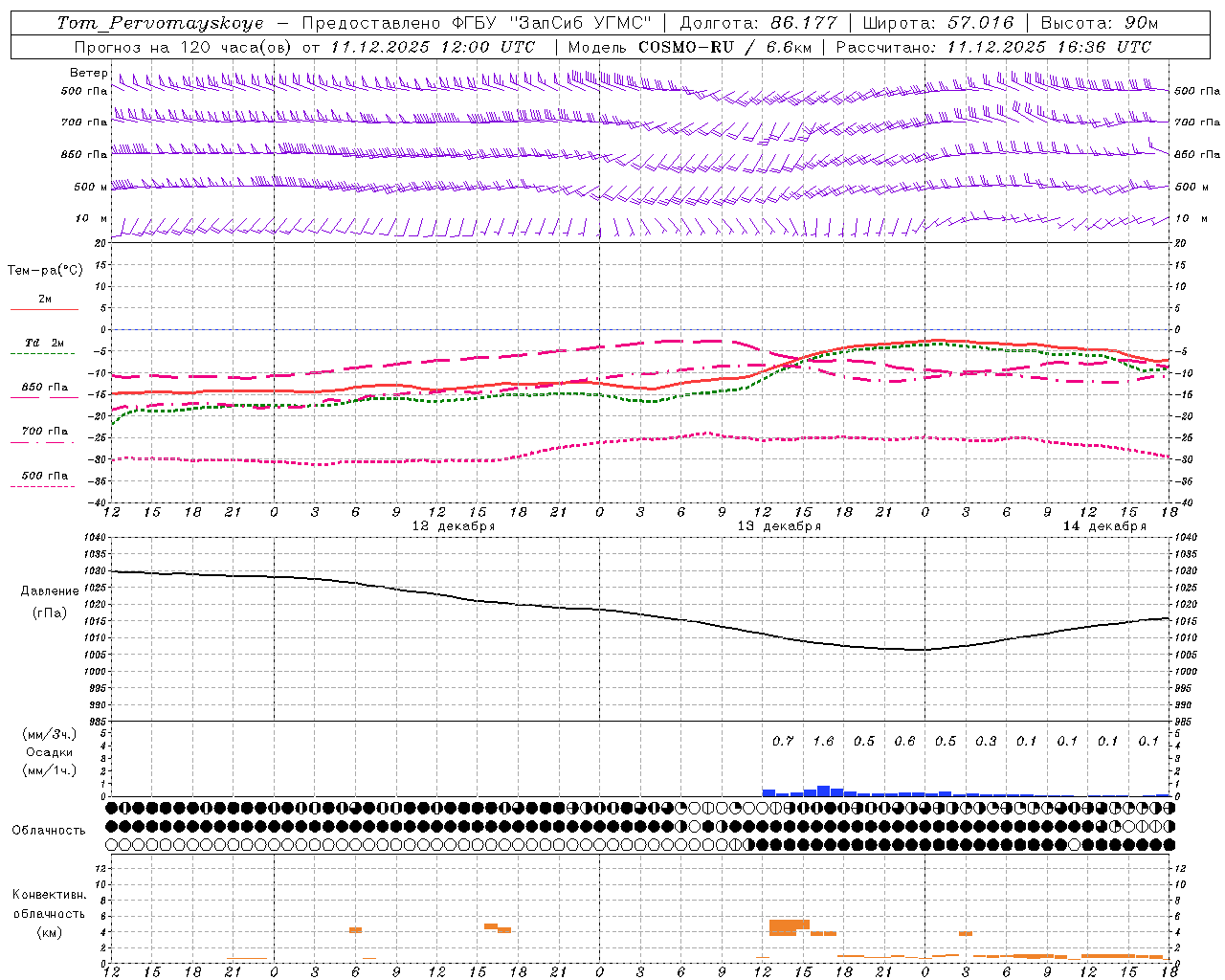Click the "2м" temperature legend entry
Screen dimensions: 1225x980
pos(45,299)
